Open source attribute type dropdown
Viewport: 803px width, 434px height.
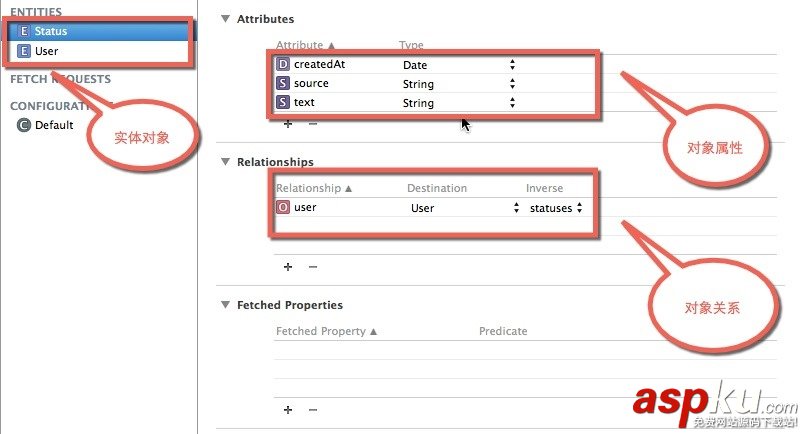pyautogui.click(x=512, y=84)
